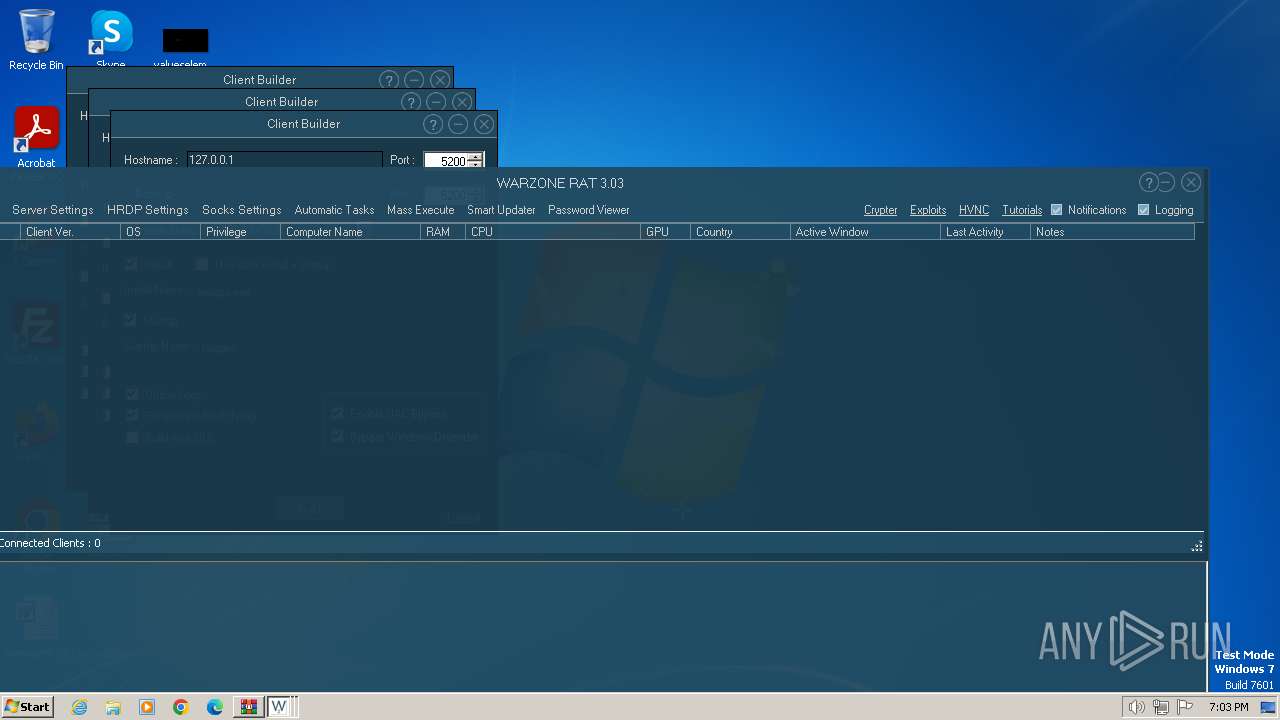The height and width of the screenshot is (720, 1280).
Task: Click the CPU column header
Action: (553, 232)
